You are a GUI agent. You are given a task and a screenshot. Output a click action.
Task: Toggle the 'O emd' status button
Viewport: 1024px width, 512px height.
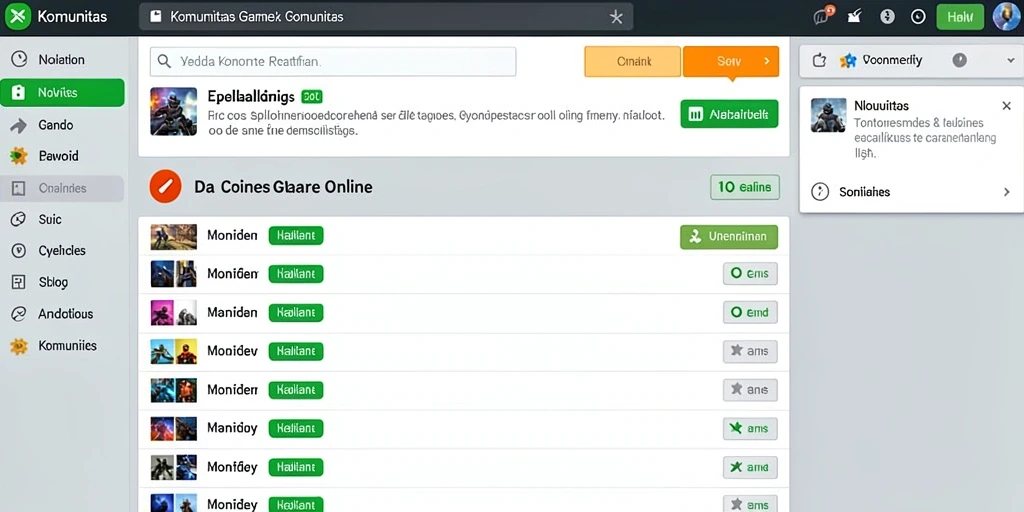(x=750, y=312)
